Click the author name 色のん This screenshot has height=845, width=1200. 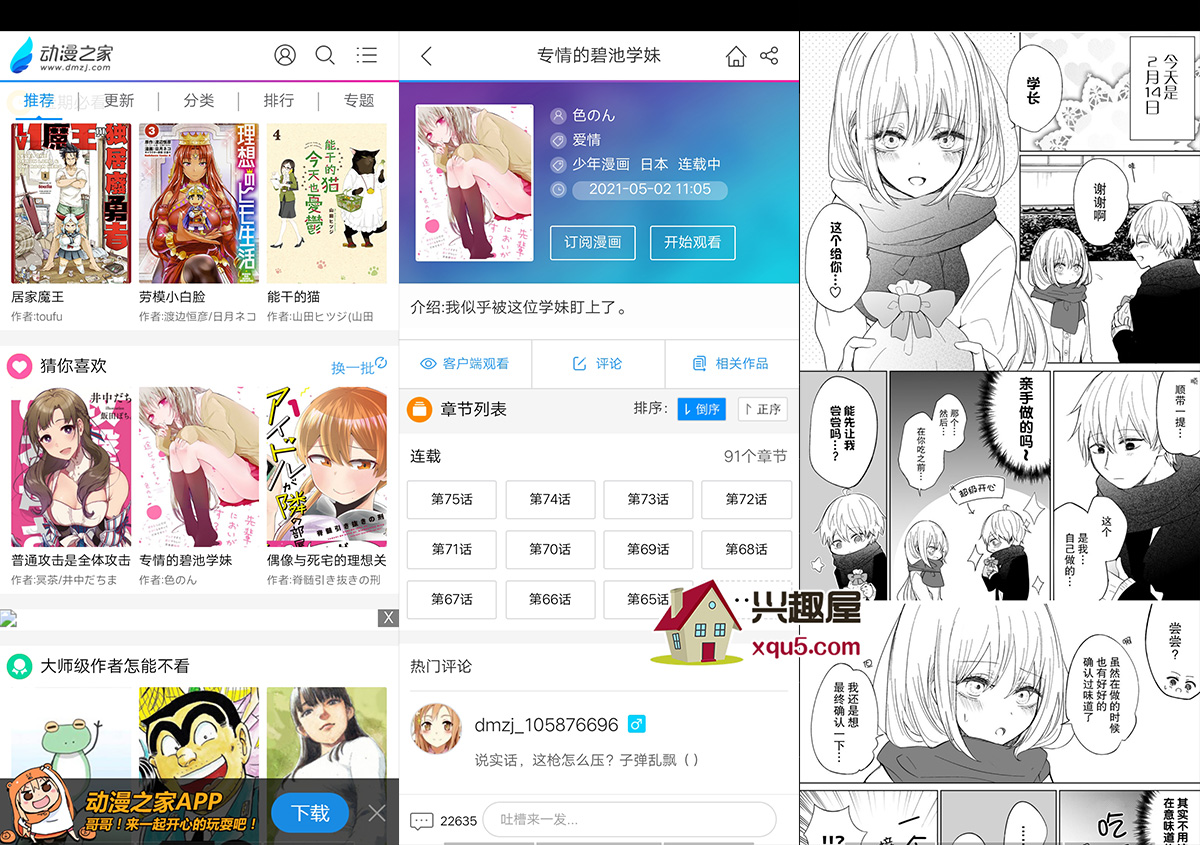[594, 115]
